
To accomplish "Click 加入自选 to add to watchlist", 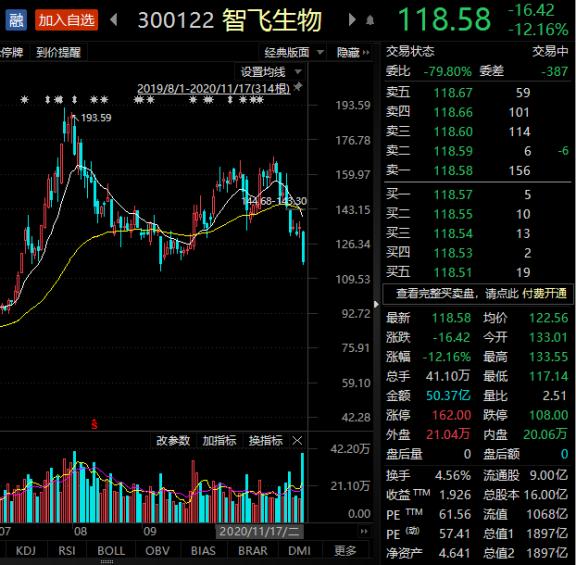I will (x=66, y=20).
